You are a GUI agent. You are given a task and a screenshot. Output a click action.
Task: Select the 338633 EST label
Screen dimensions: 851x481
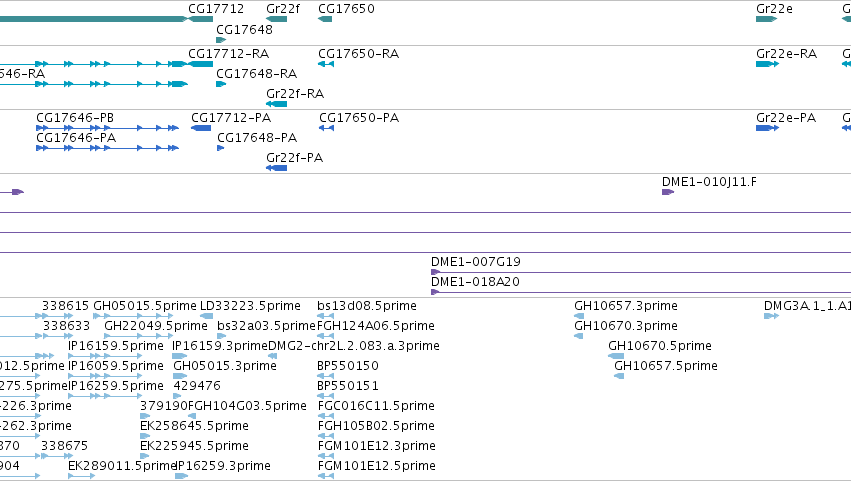coord(66,326)
